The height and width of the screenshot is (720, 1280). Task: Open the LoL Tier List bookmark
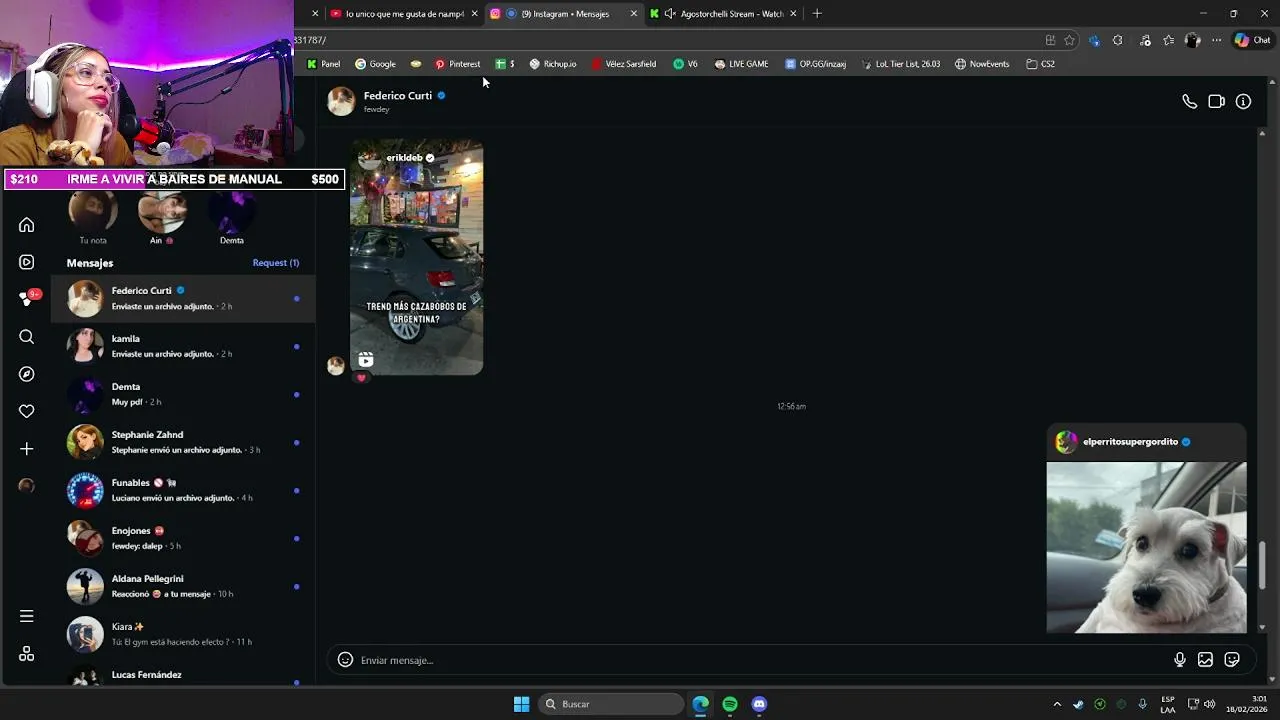pos(900,64)
